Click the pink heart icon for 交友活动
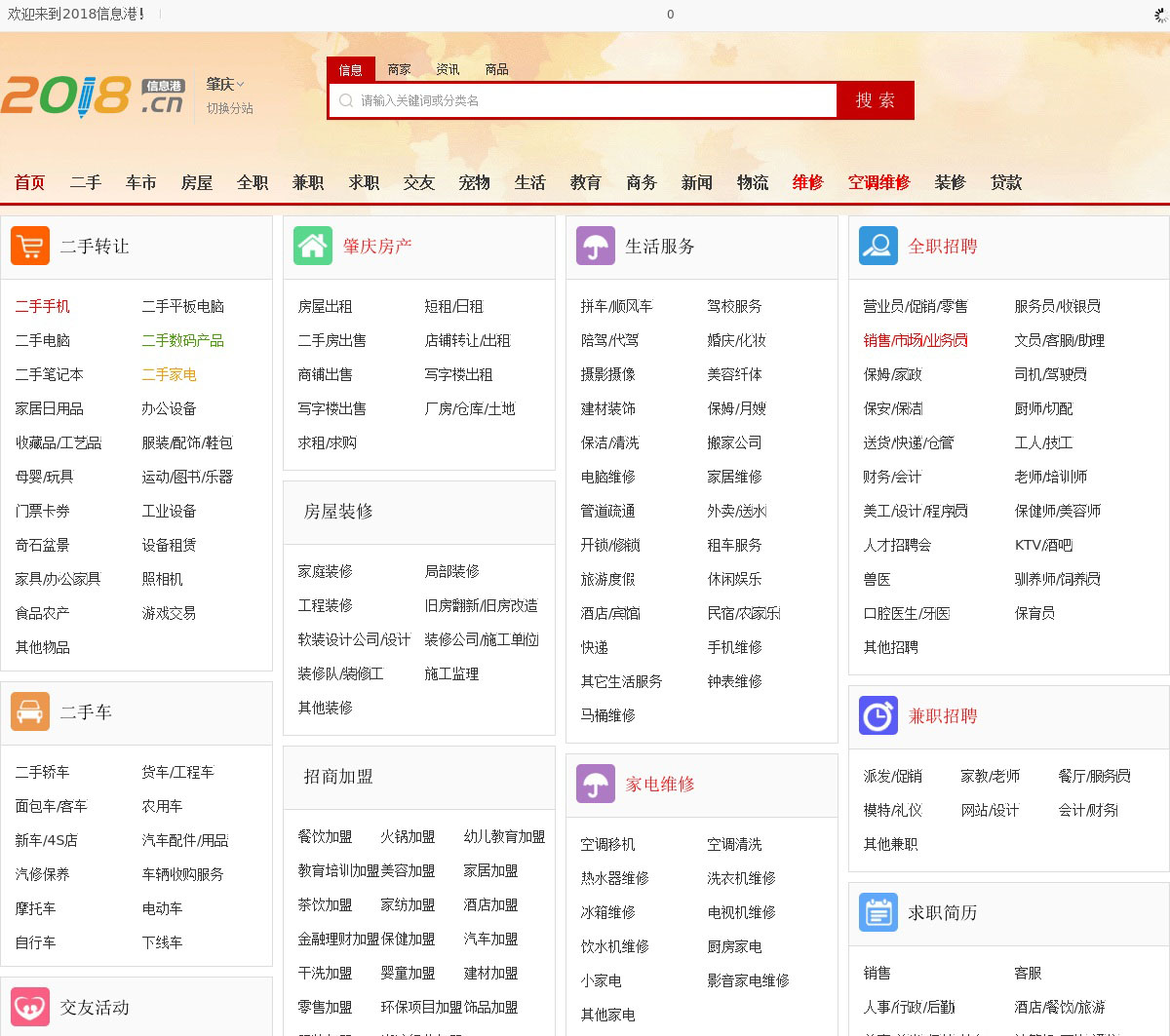Image resolution: width=1170 pixels, height=1036 pixels. coord(30,1007)
